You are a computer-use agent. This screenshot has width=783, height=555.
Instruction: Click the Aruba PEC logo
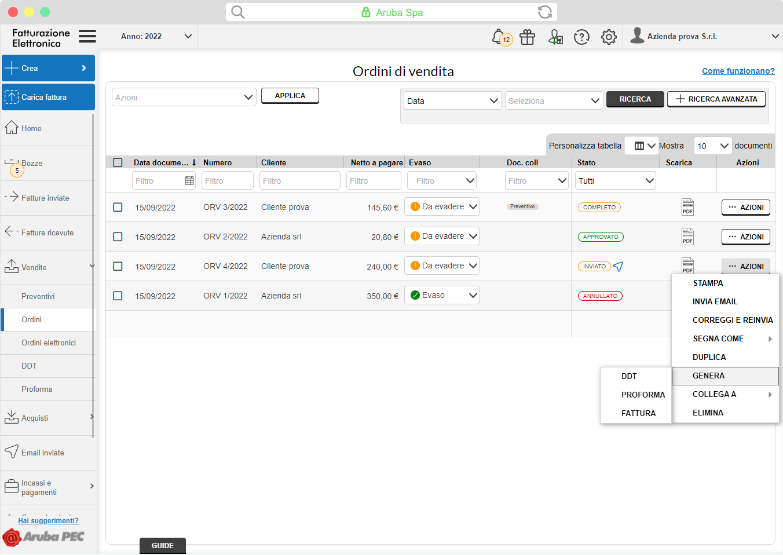[43, 537]
